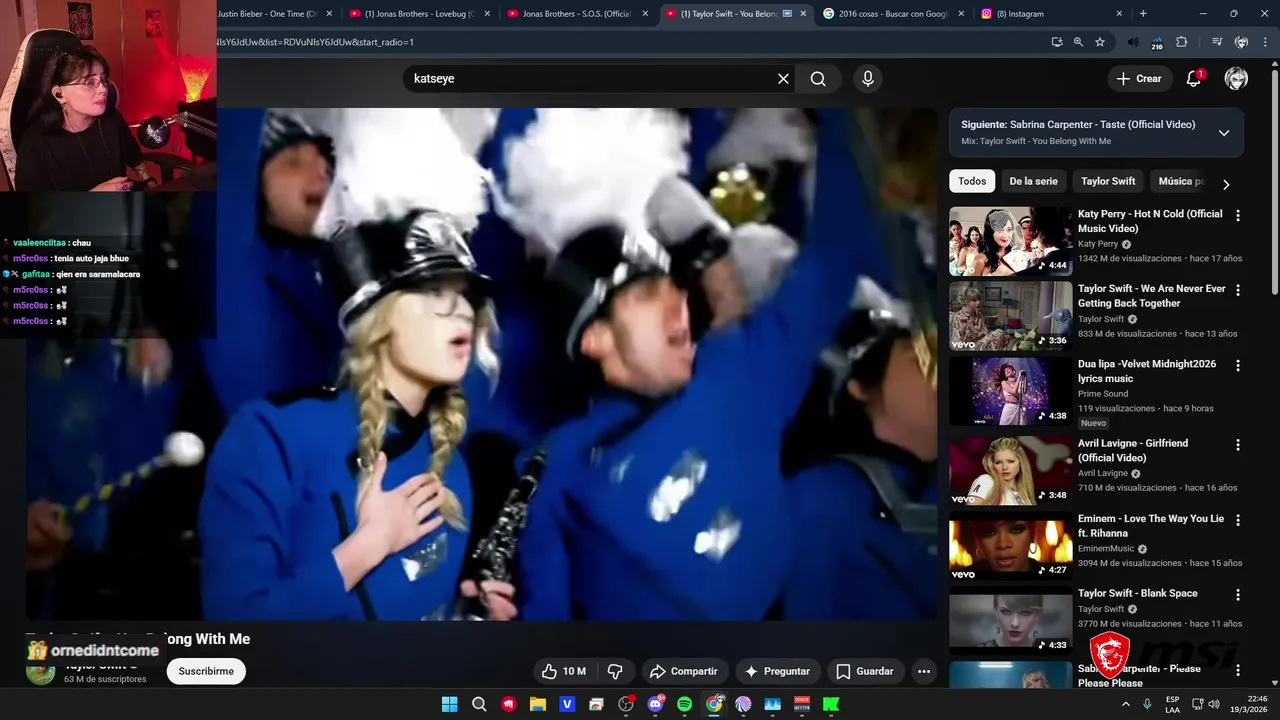Viewport: 1280px width, 720px height.
Task: Open Spotify from the taskbar
Action: coord(685,704)
